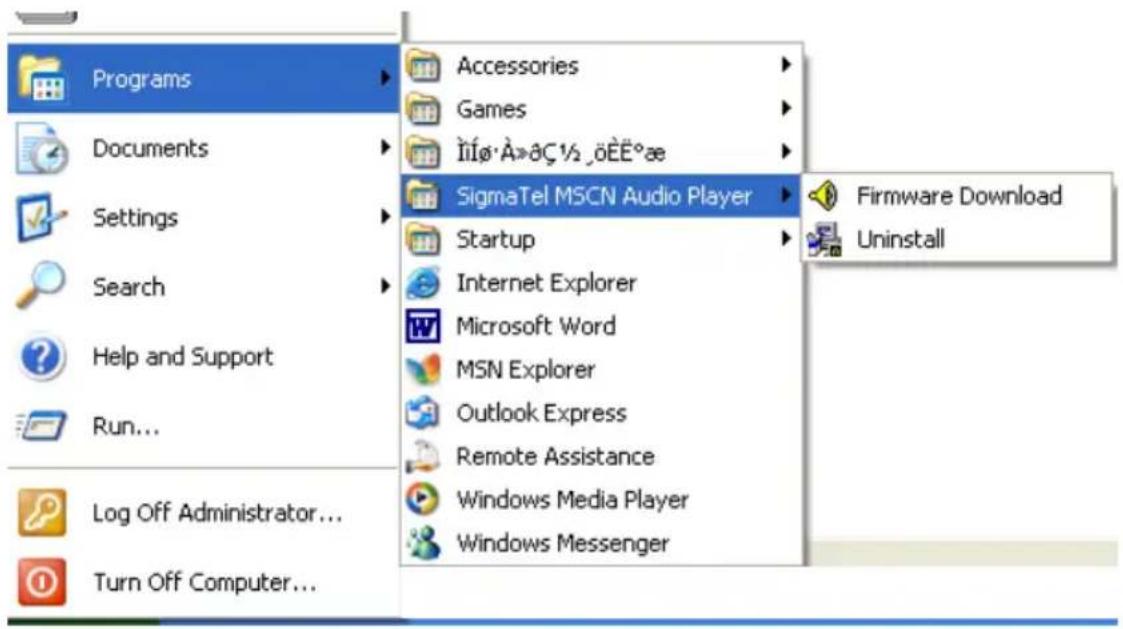Click the Startup label
The height and width of the screenshot is (629, 1123).
click(x=496, y=240)
